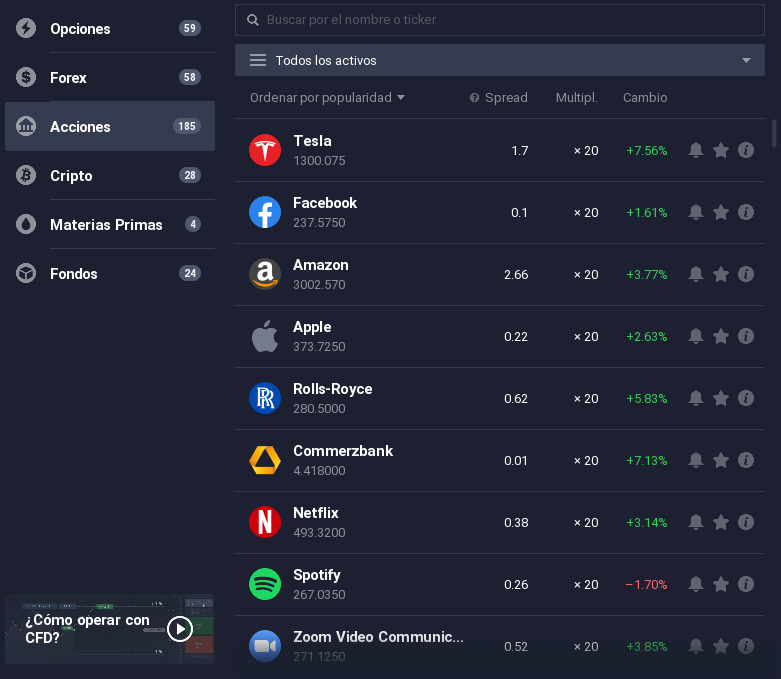Image resolution: width=781 pixels, height=679 pixels.
Task: Click the Amazon alert bell
Action: pyautogui.click(x=696, y=274)
